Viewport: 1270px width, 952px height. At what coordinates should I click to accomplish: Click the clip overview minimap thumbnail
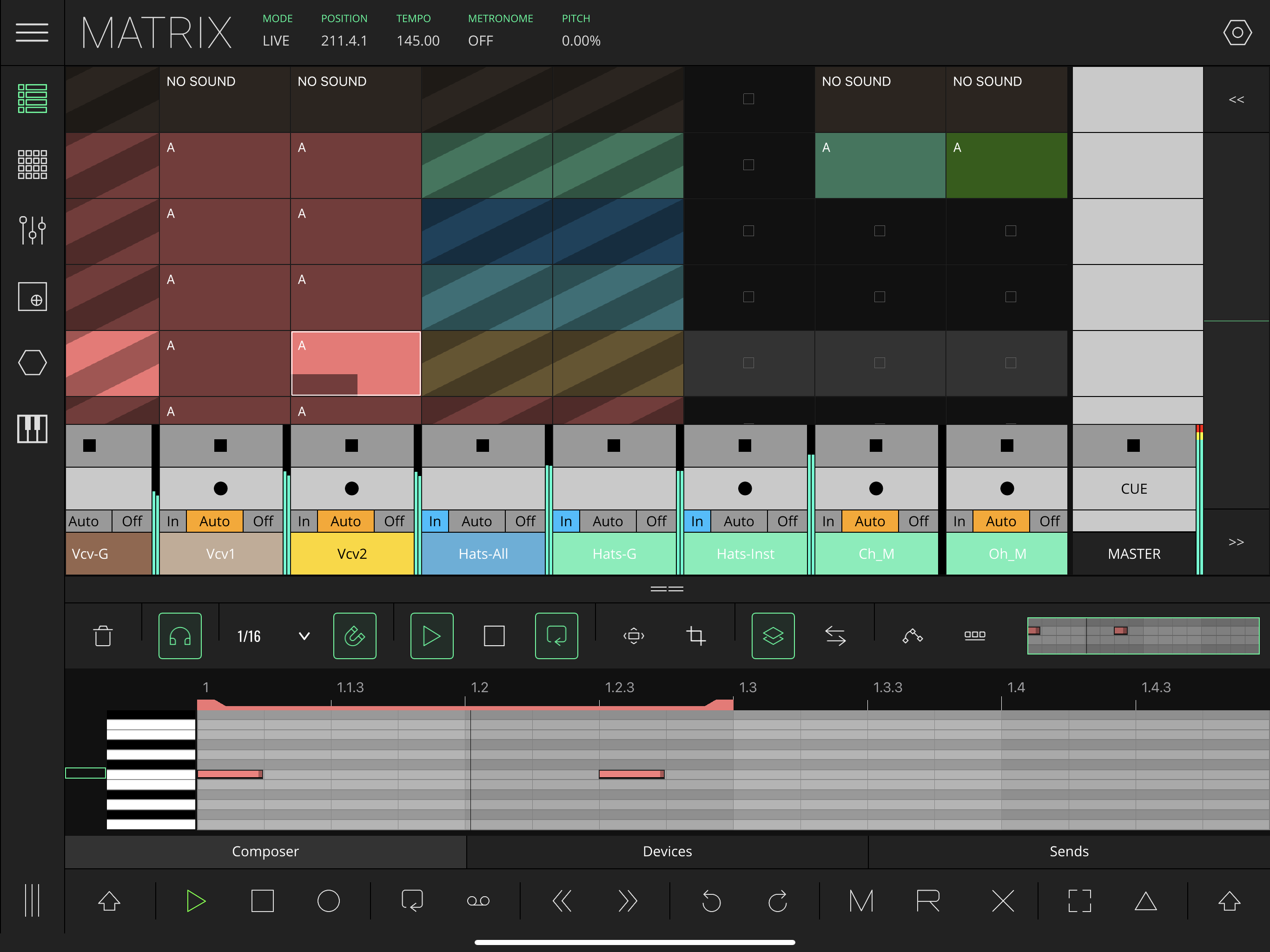click(x=1143, y=635)
